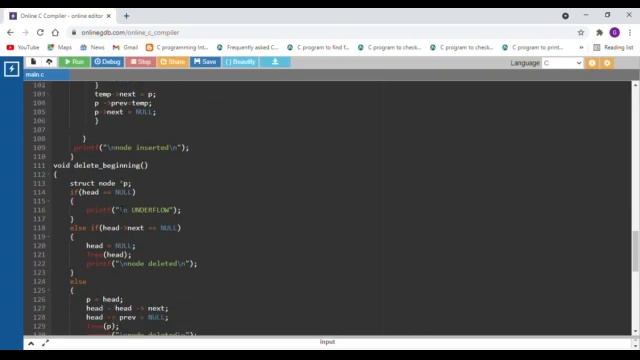Click the "head->prev = NULL;" line
640x360 pixels.
pyautogui.click(x=127, y=317)
